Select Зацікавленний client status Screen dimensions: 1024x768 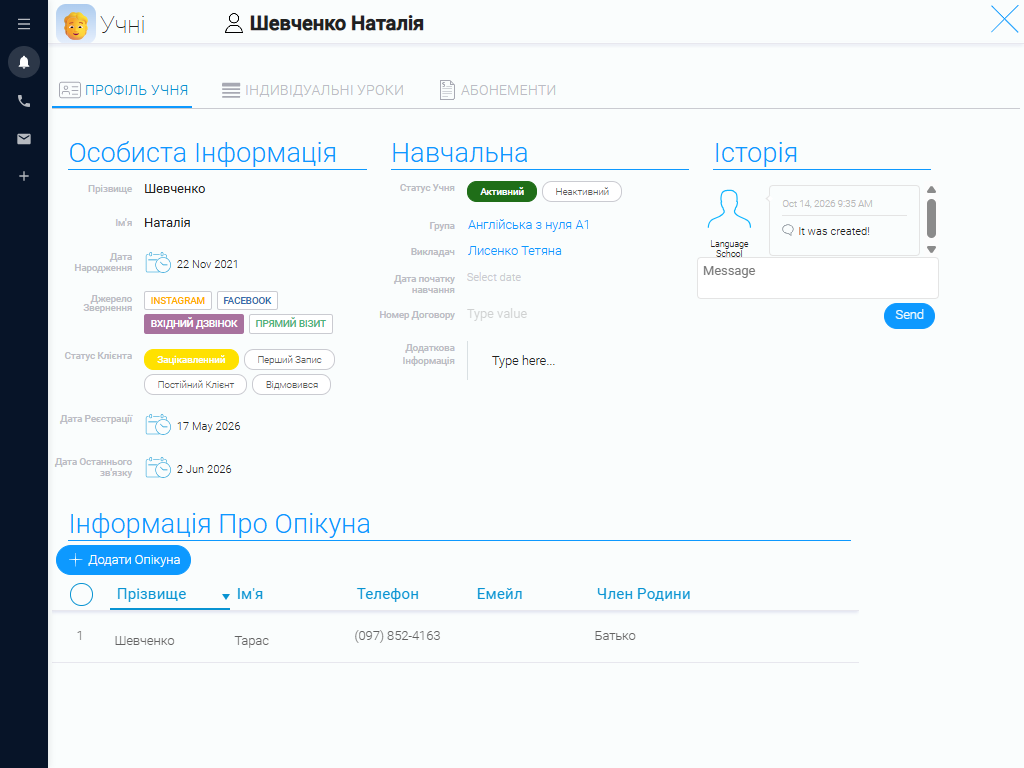191,359
